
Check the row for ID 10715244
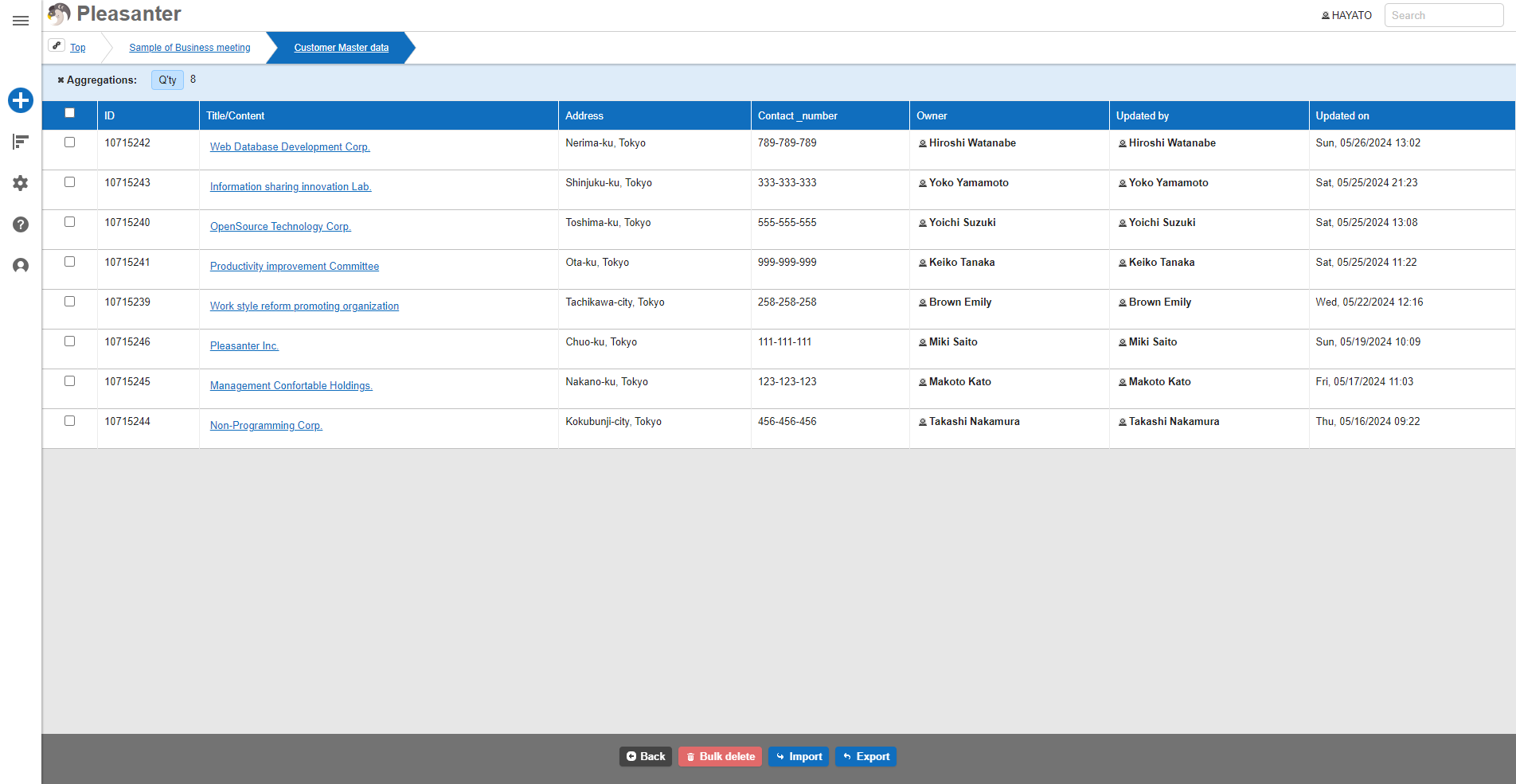point(70,421)
